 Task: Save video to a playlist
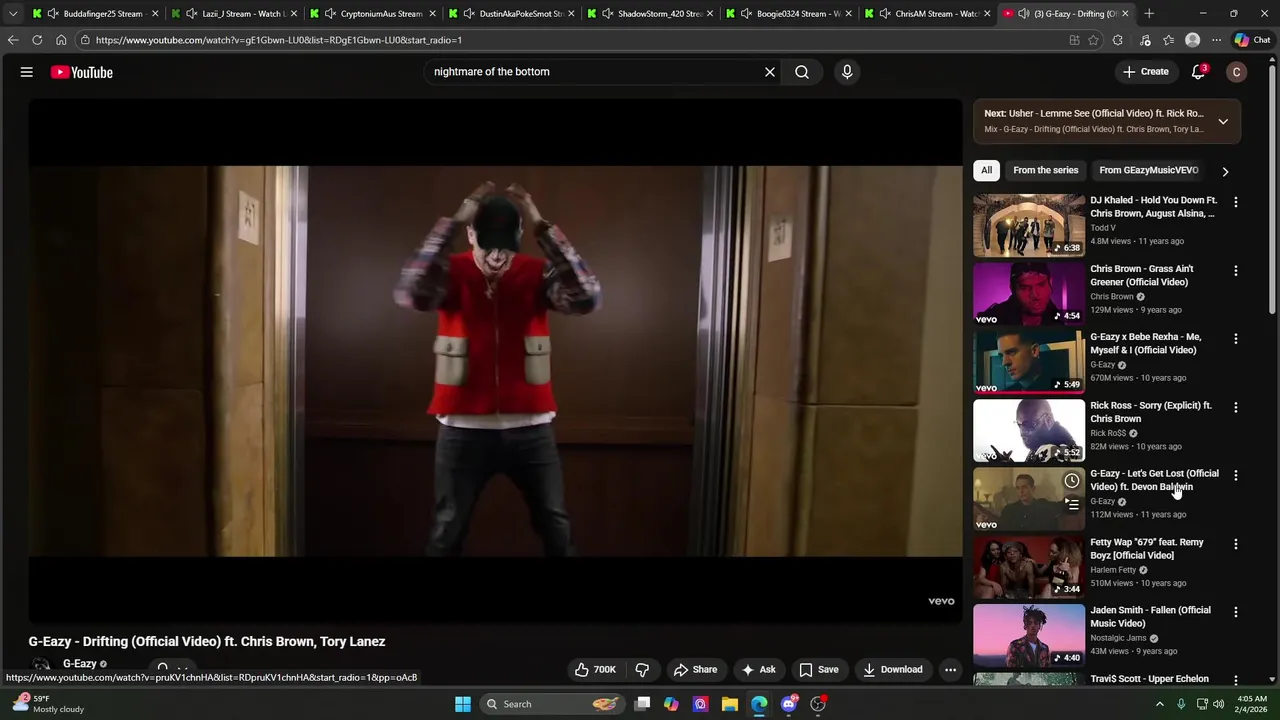818,670
